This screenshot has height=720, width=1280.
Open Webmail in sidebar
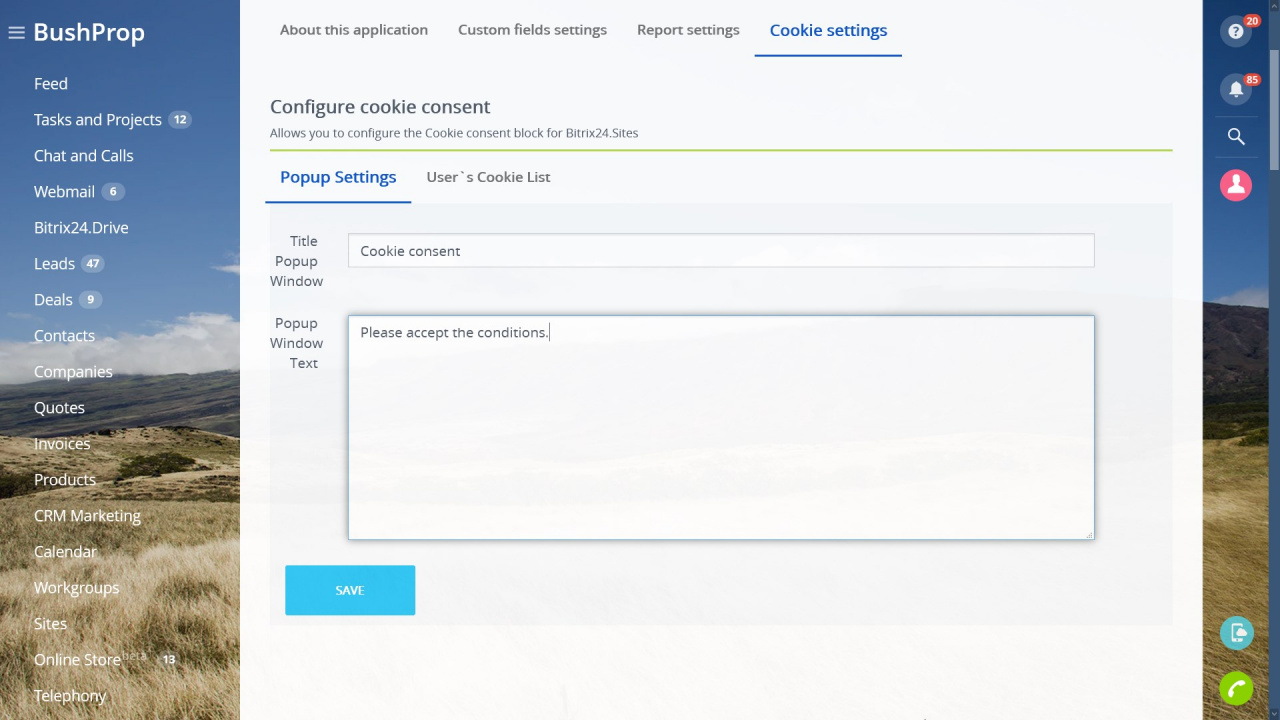tap(64, 192)
